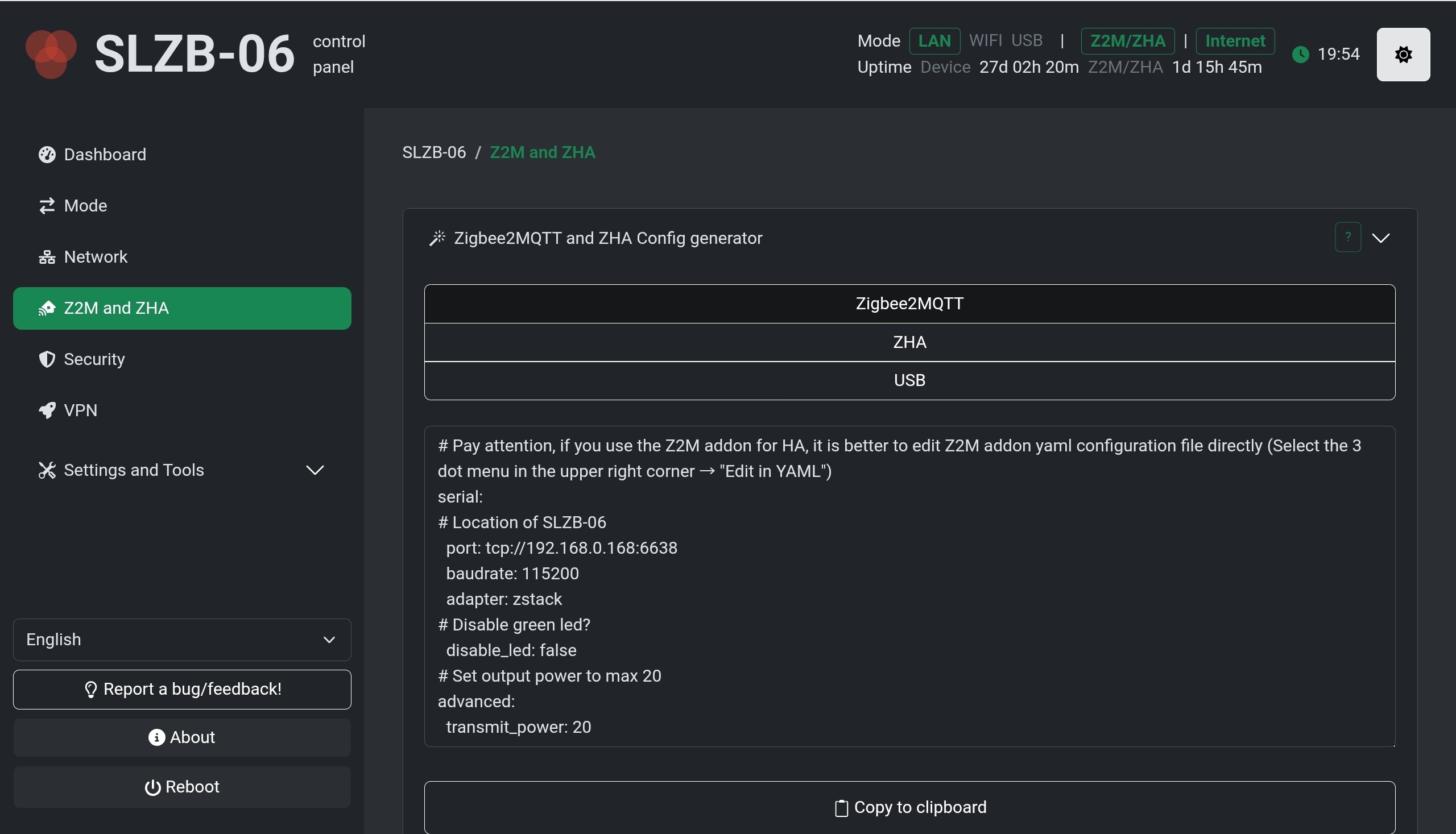1456x834 pixels.
Task: Open the English language dropdown
Action: tap(181, 639)
